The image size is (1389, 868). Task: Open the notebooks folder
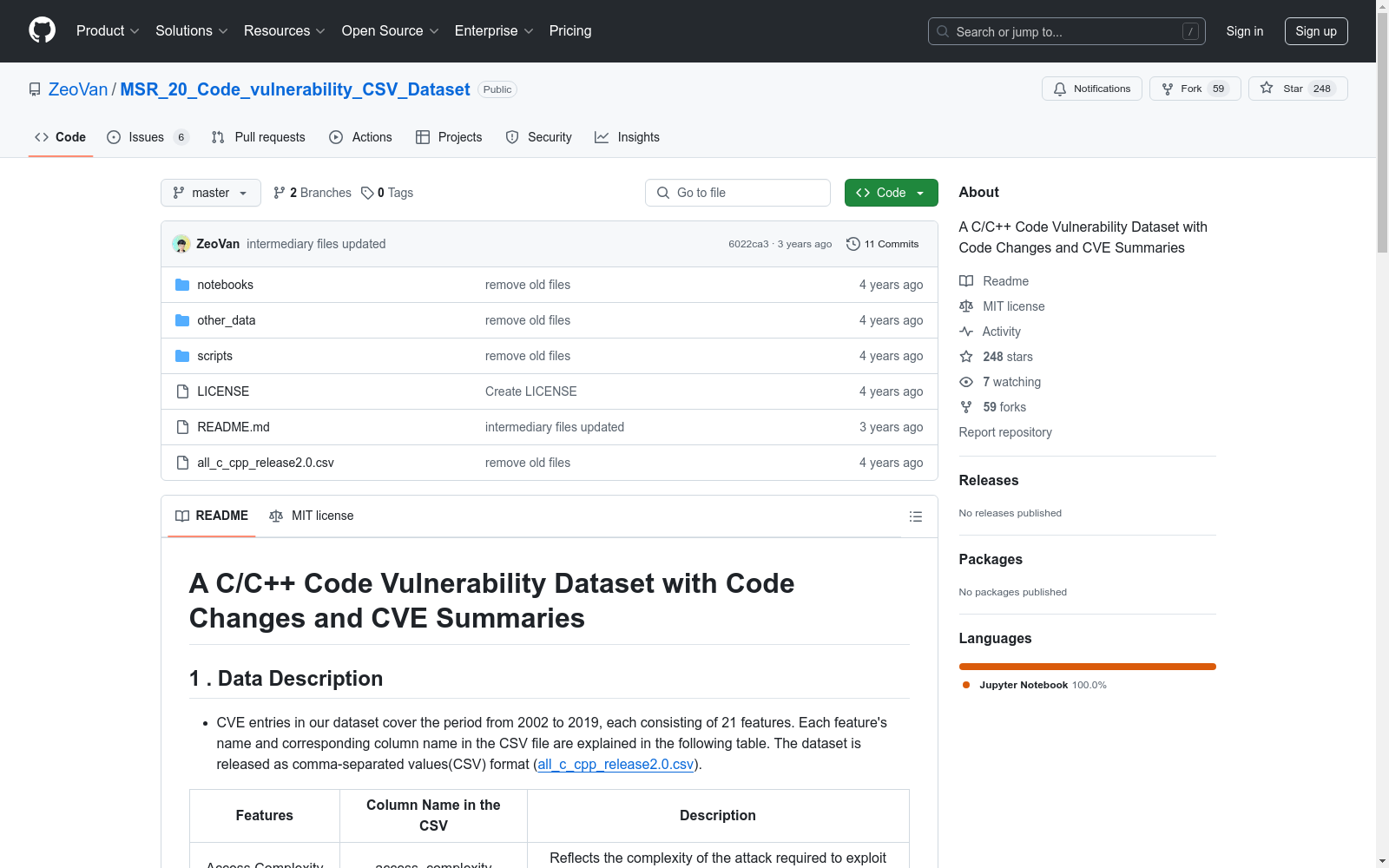[225, 285]
